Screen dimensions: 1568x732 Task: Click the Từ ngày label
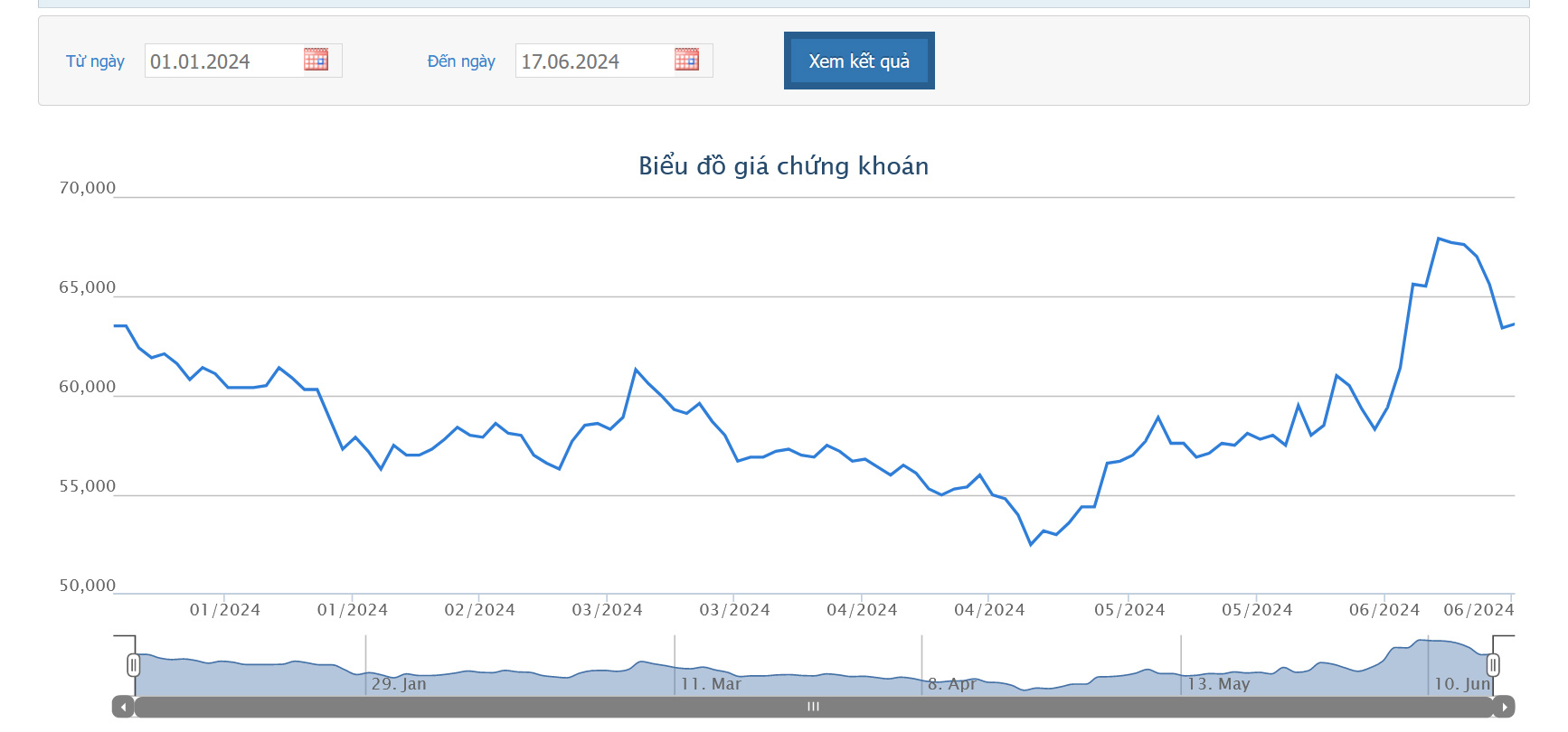coord(95,61)
